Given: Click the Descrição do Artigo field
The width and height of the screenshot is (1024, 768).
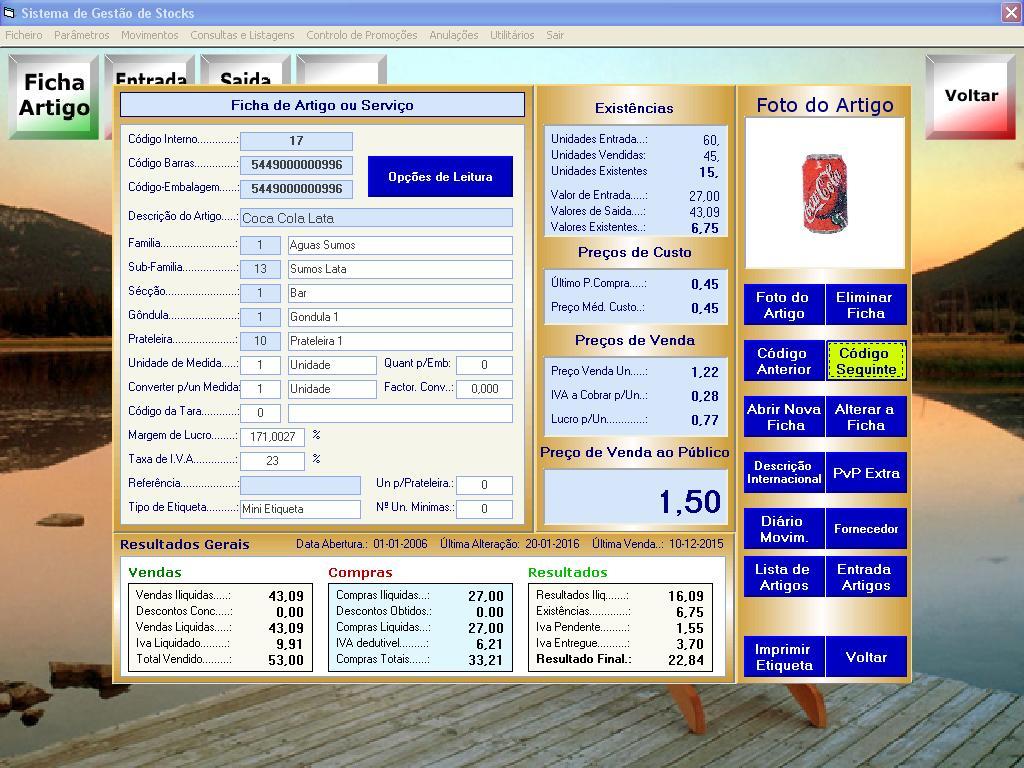Looking at the screenshot, I should [x=376, y=218].
